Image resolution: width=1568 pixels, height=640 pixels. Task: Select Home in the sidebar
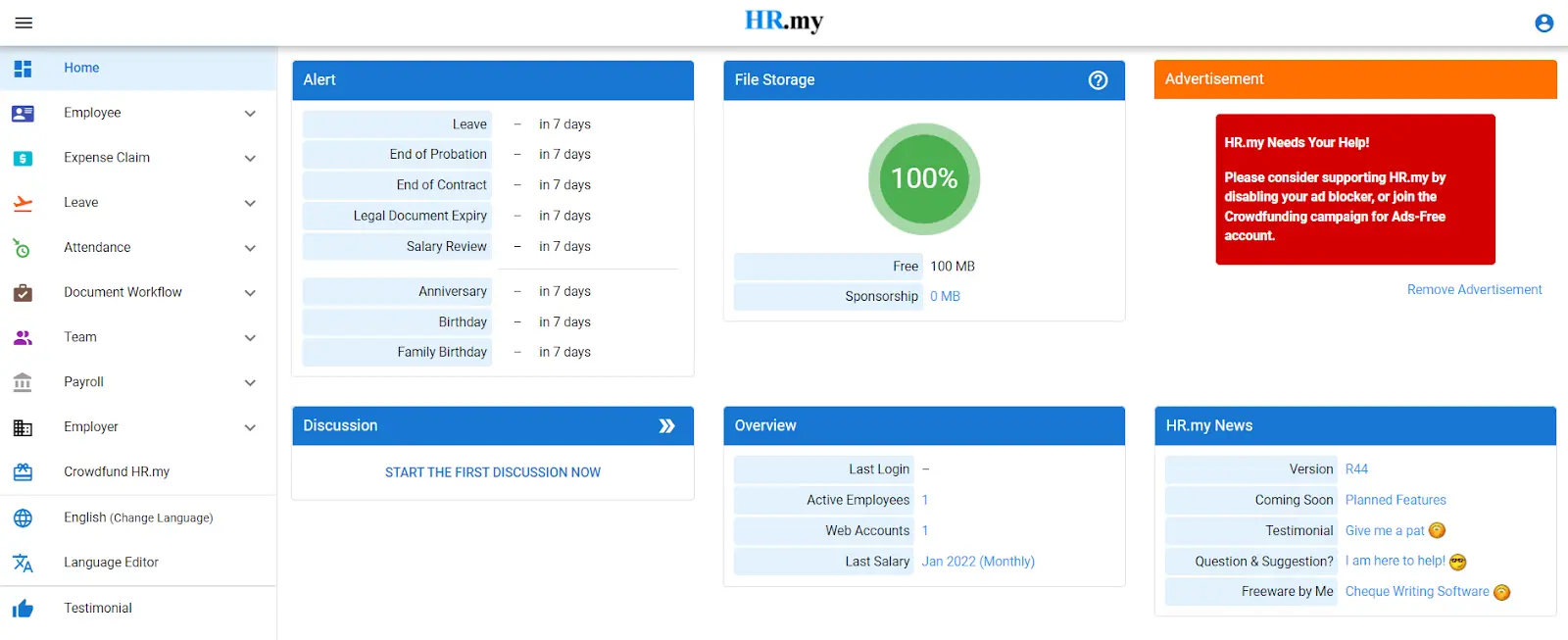[x=81, y=68]
